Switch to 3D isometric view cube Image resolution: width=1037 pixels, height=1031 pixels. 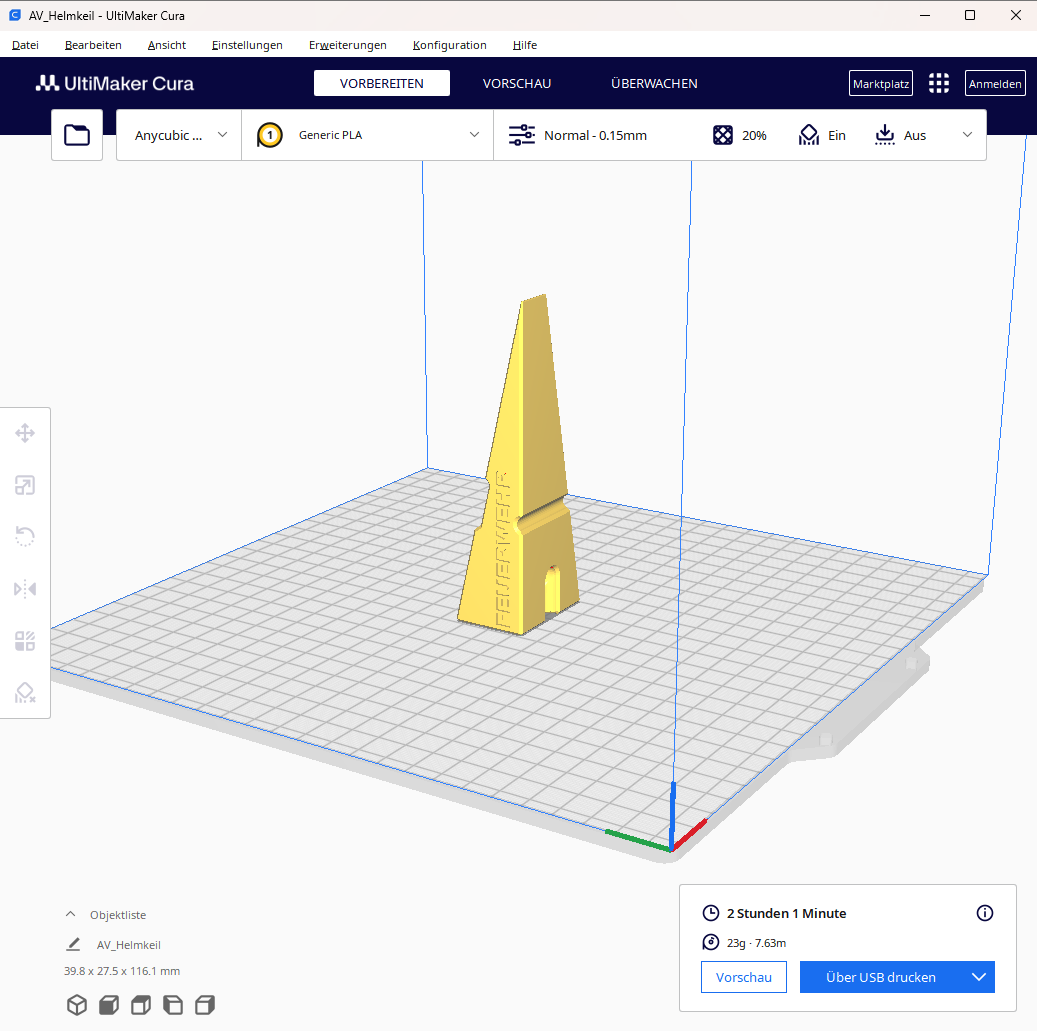pyautogui.click(x=77, y=1005)
